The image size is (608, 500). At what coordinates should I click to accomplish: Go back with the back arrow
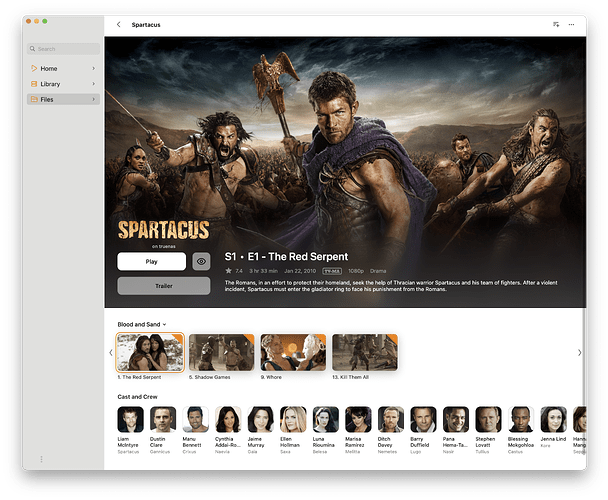point(119,24)
